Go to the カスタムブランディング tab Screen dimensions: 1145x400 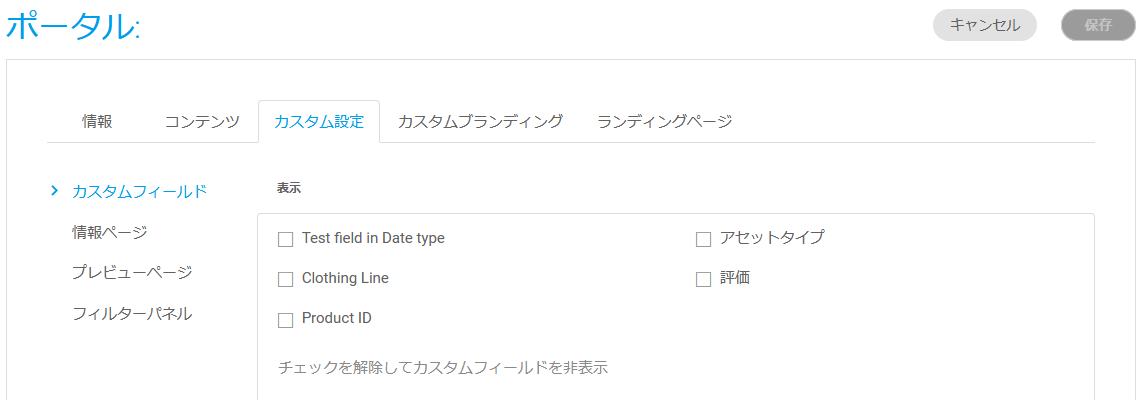[x=480, y=122]
